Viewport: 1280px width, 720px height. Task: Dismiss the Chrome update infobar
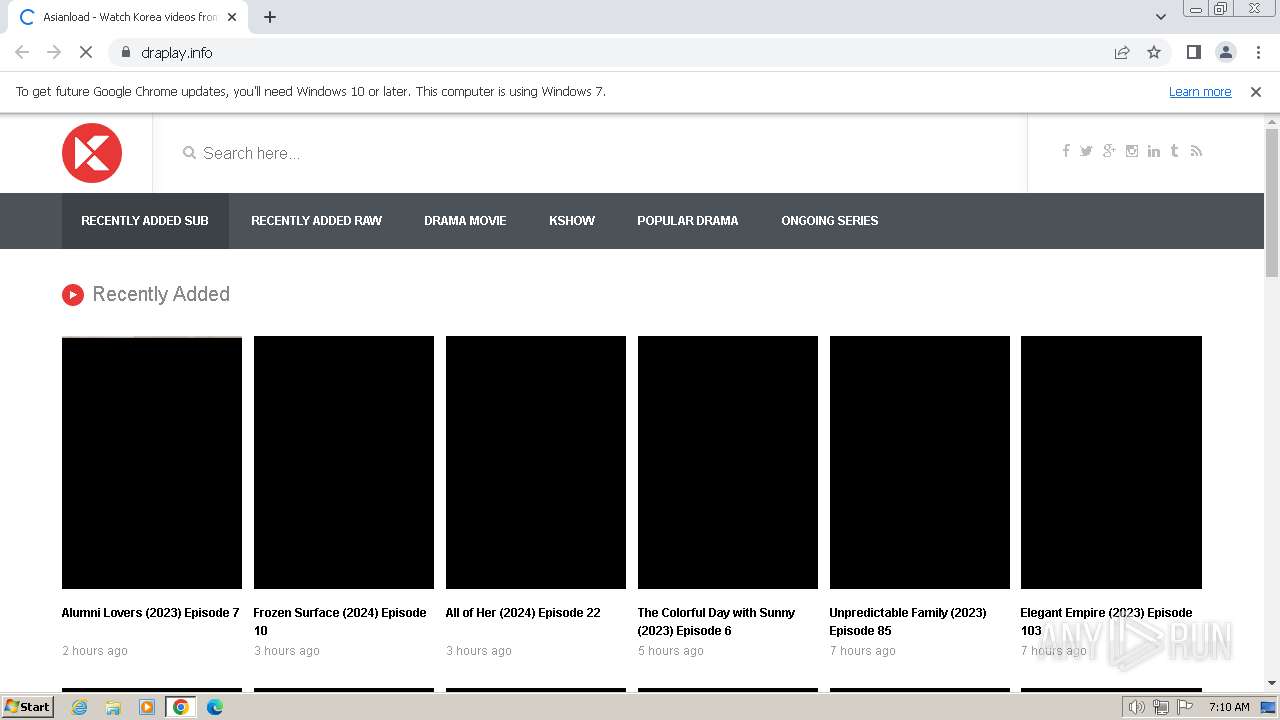coord(1256,92)
